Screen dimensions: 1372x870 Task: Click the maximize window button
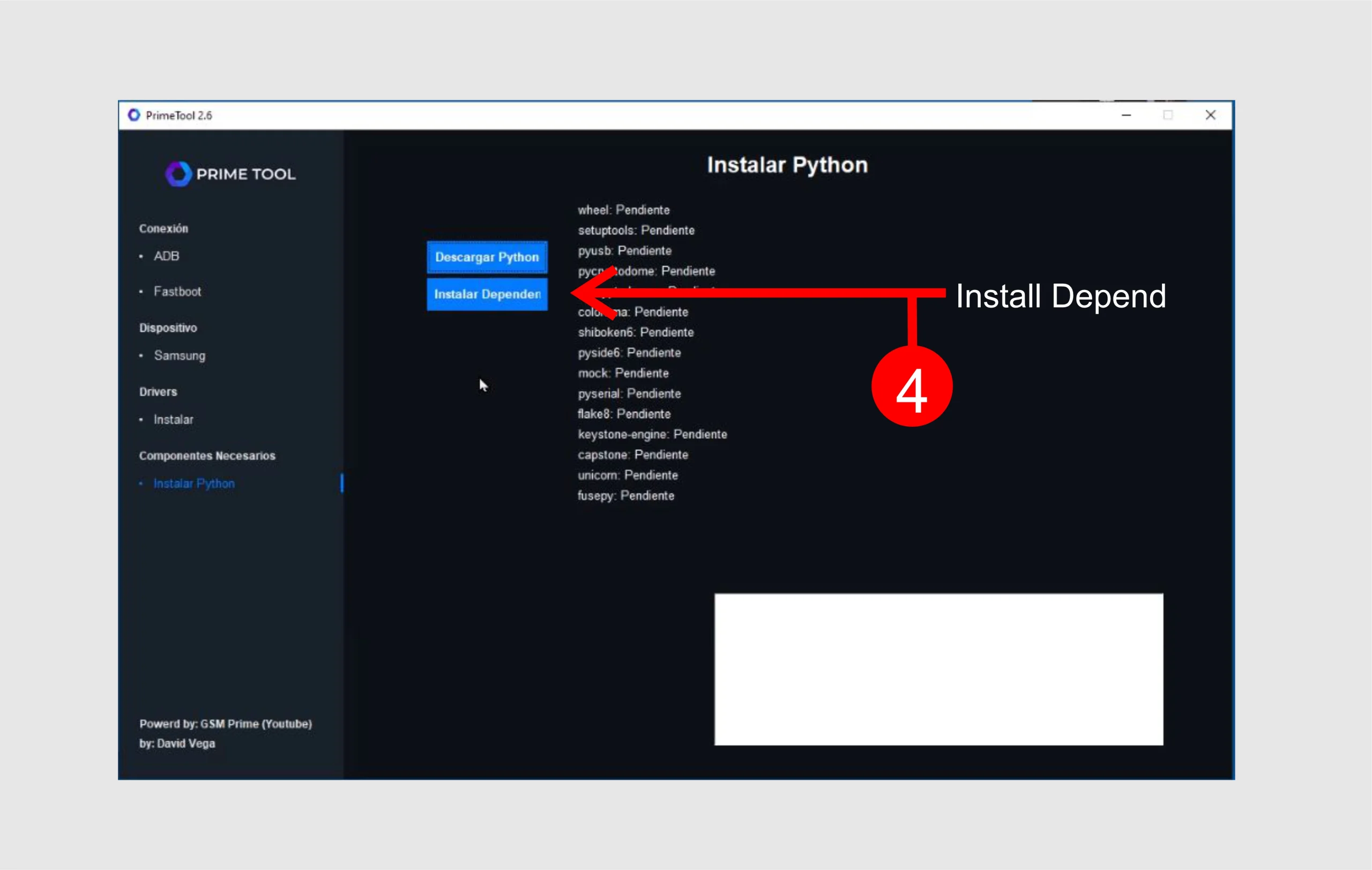pos(1167,115)
